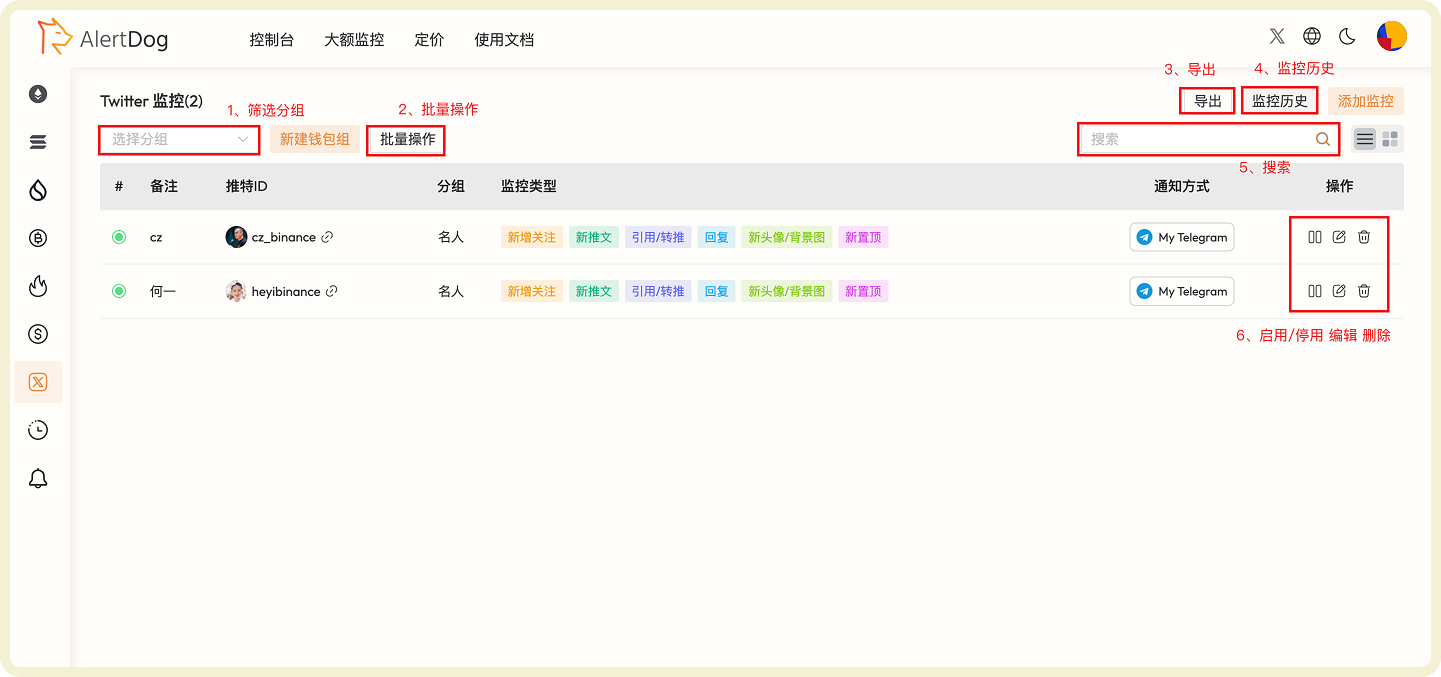Open the dollar coin sidebar icon

pyautogui.click(x=38, y=334)
